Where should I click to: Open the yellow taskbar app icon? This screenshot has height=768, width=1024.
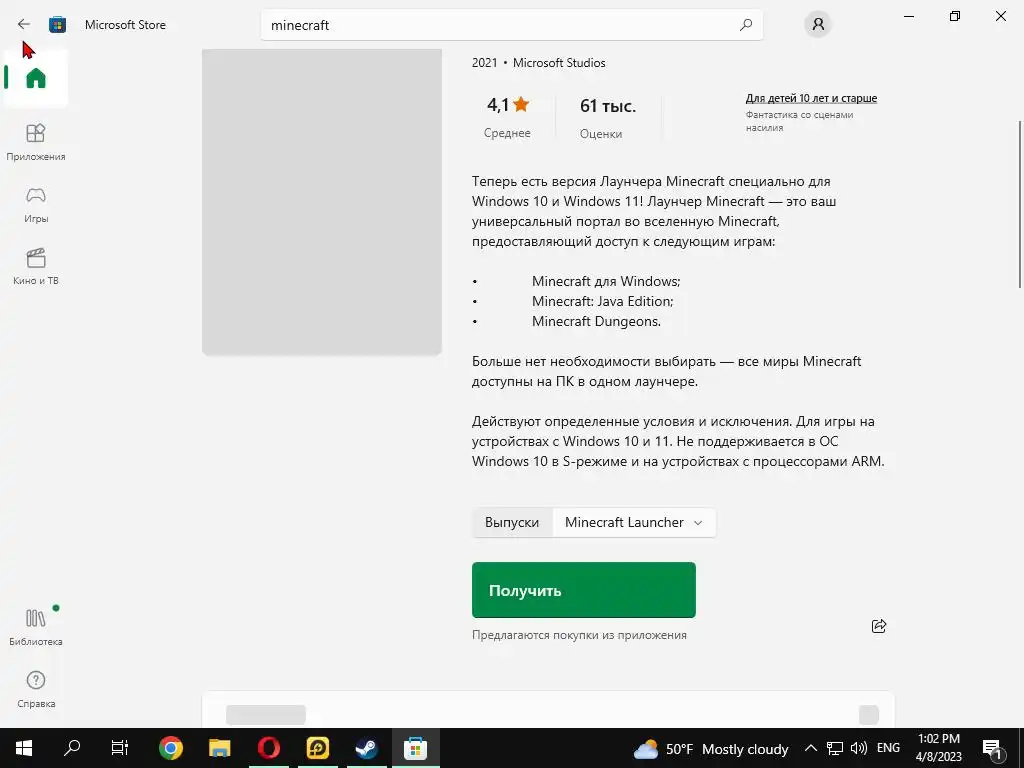point(317,748)
